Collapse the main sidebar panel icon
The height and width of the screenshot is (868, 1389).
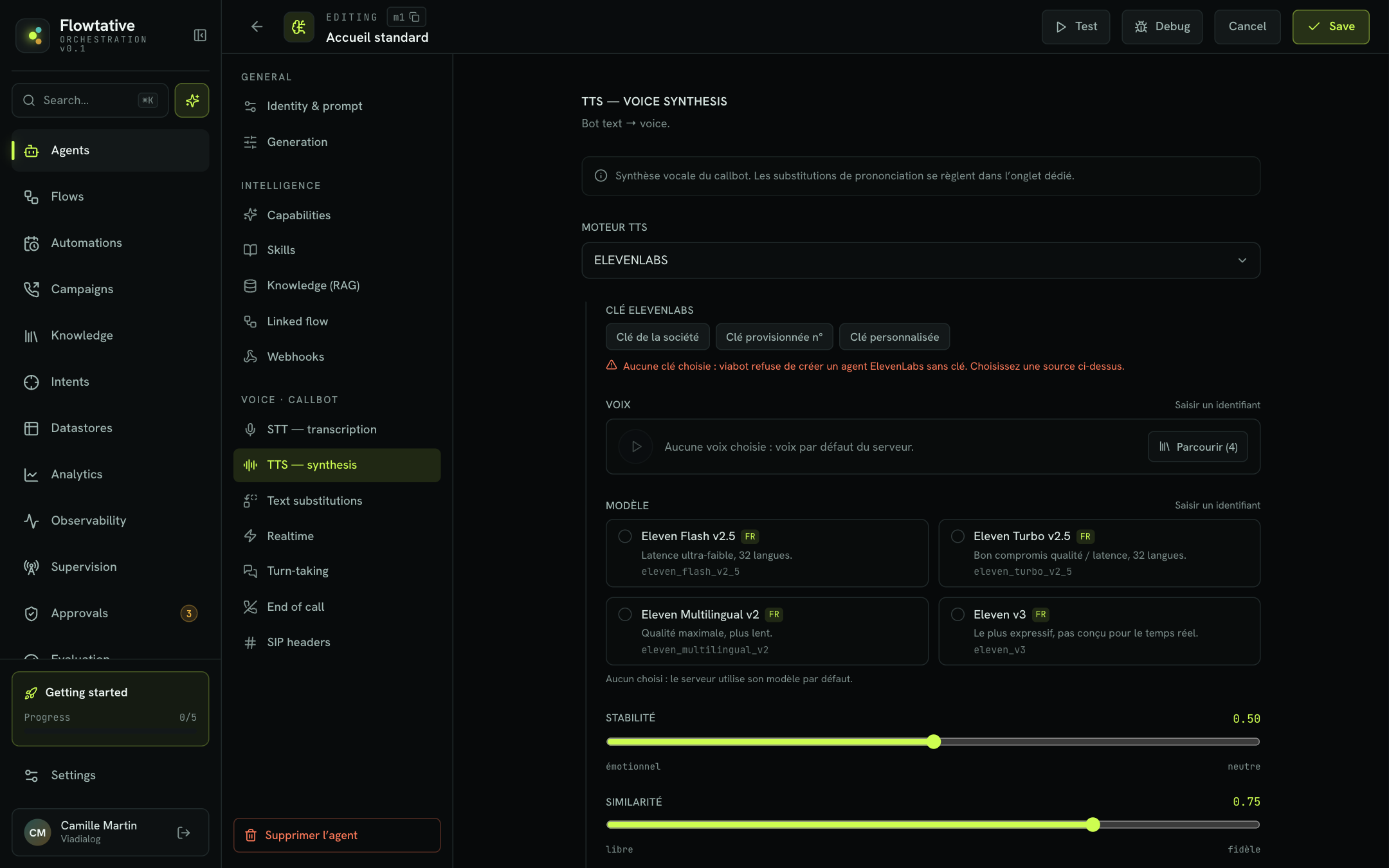tap(200, 35)
